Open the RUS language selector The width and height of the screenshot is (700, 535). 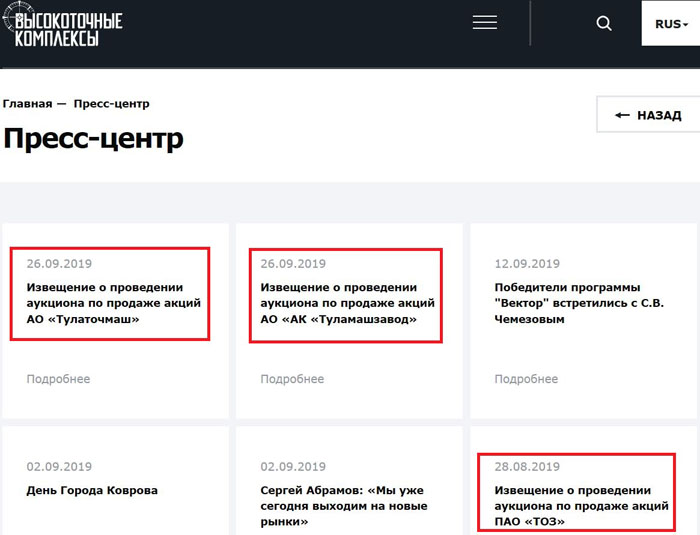point(669,24)
